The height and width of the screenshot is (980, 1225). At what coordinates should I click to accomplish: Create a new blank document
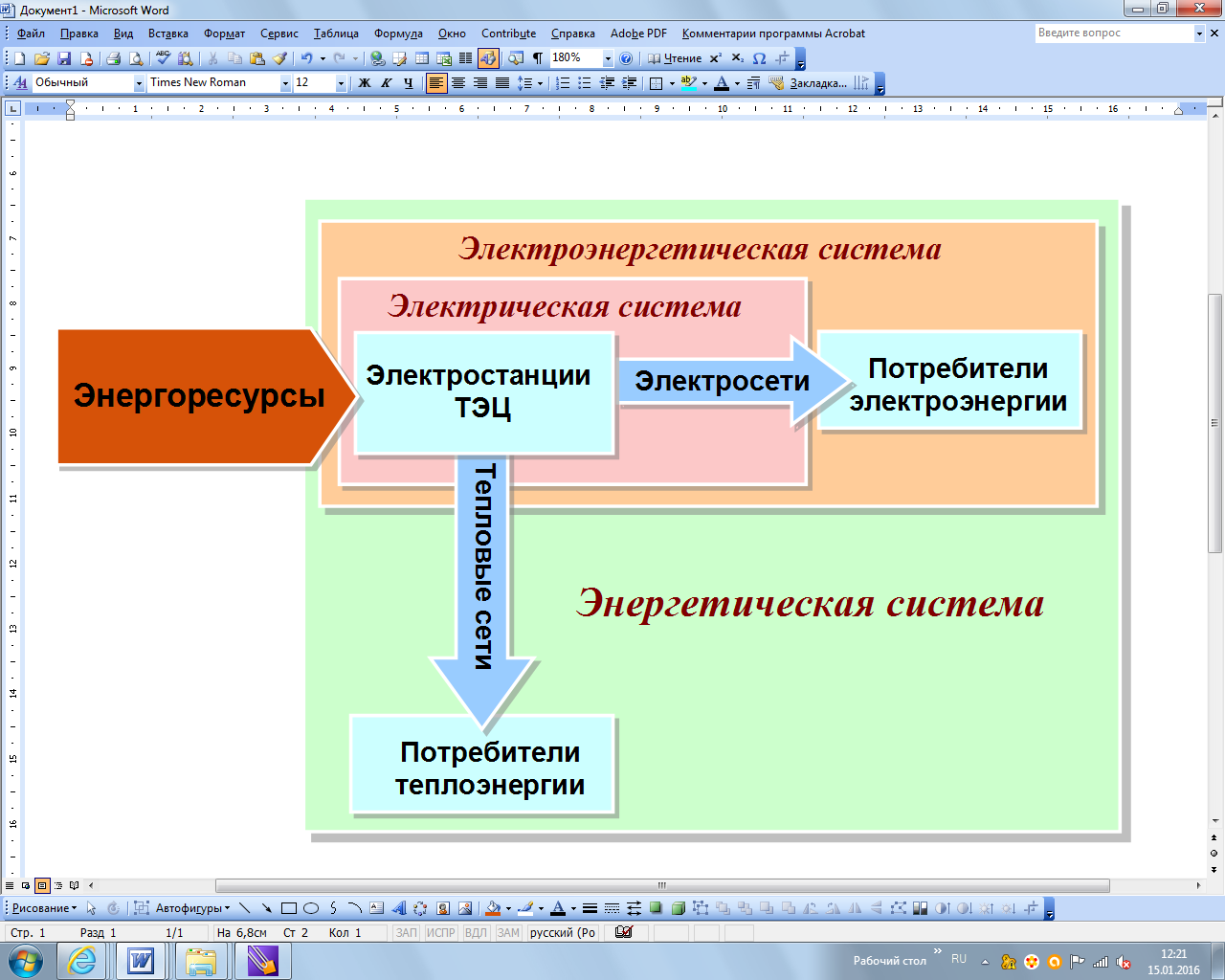tap(19, 58)
